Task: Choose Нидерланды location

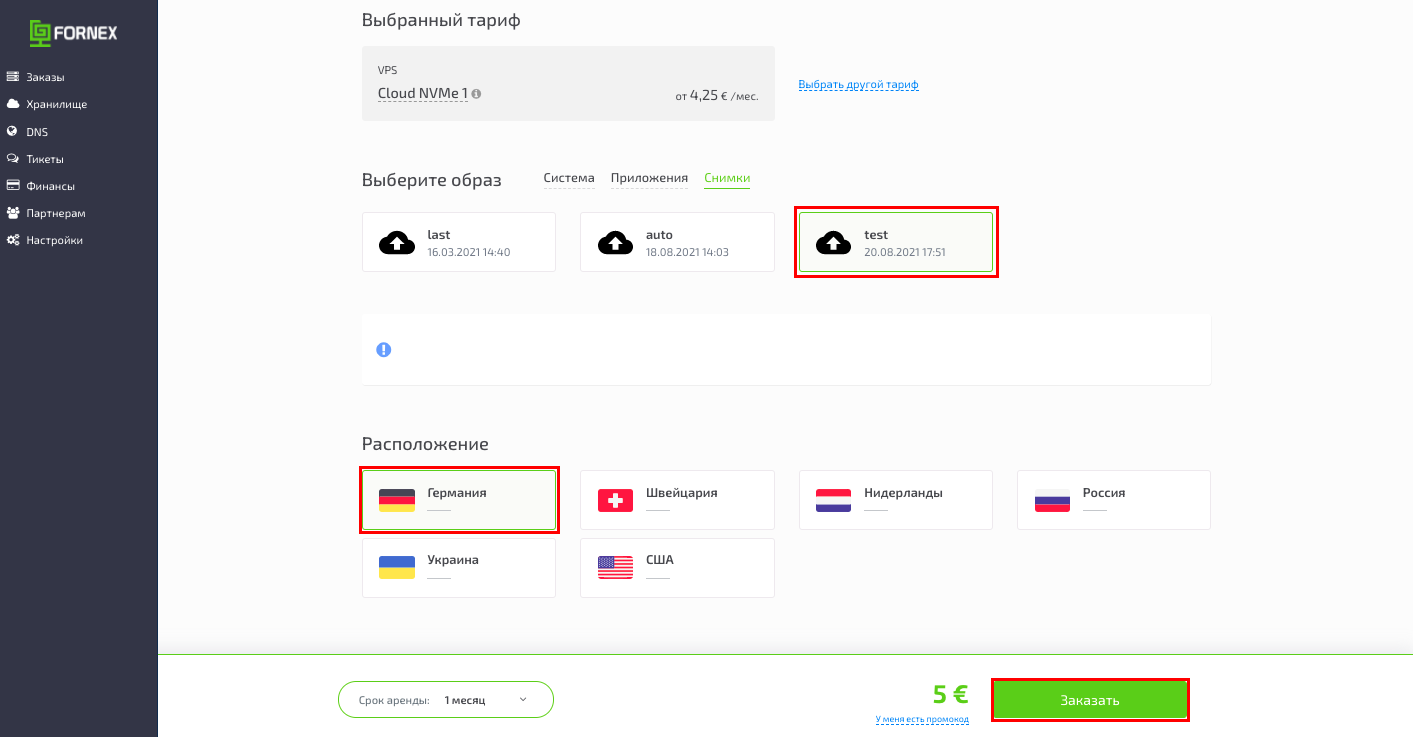Action: tap(896, 500)
